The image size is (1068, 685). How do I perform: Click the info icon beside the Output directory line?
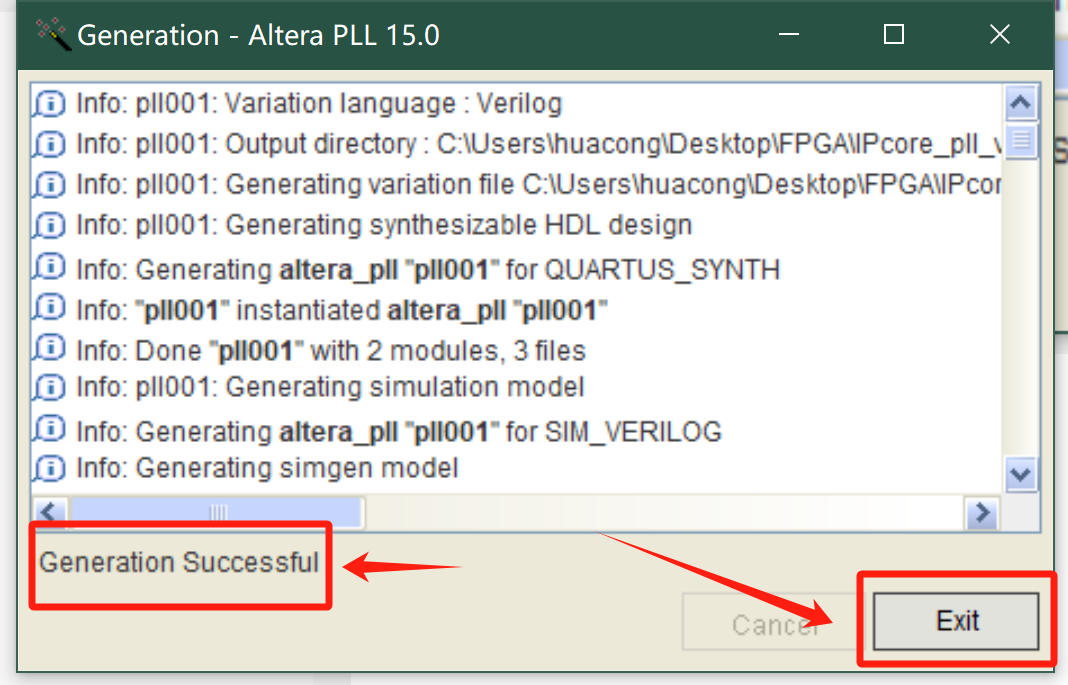[50, 144]
